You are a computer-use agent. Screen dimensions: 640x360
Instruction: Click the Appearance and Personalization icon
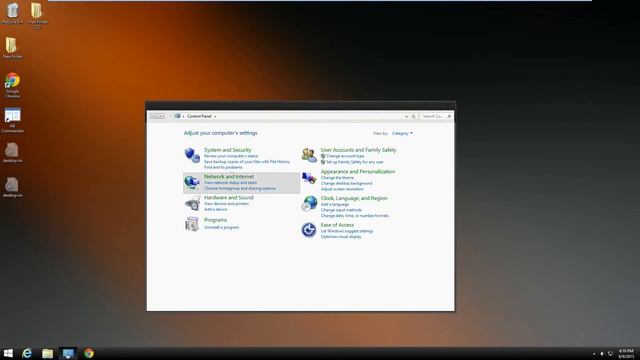pos(309,178)
